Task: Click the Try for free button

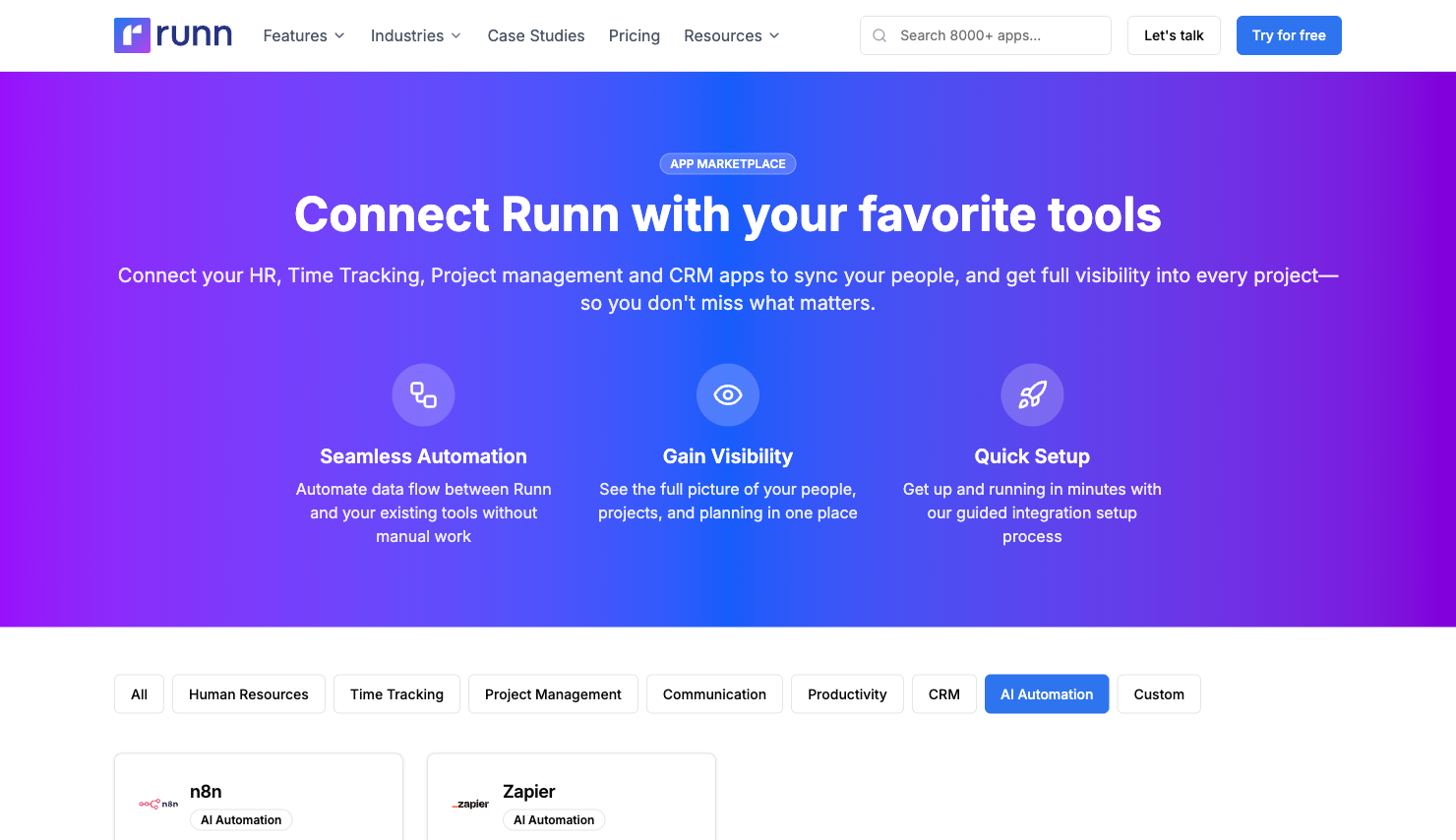Action: (x=1289, y=35)
